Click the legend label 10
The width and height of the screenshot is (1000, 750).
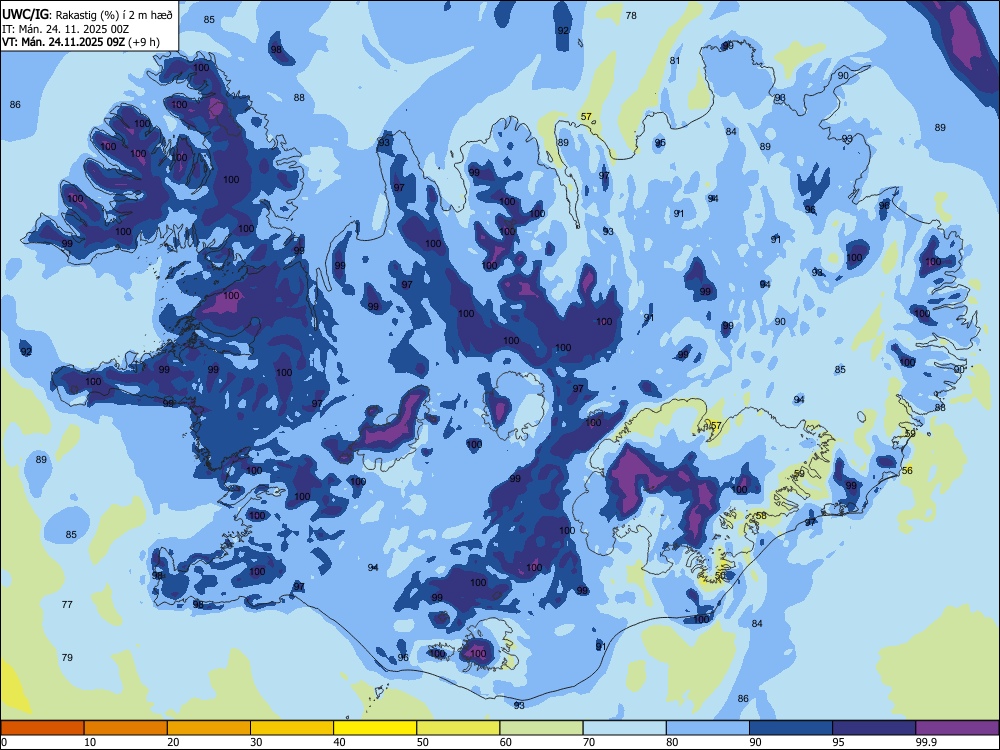pos(90,742)
